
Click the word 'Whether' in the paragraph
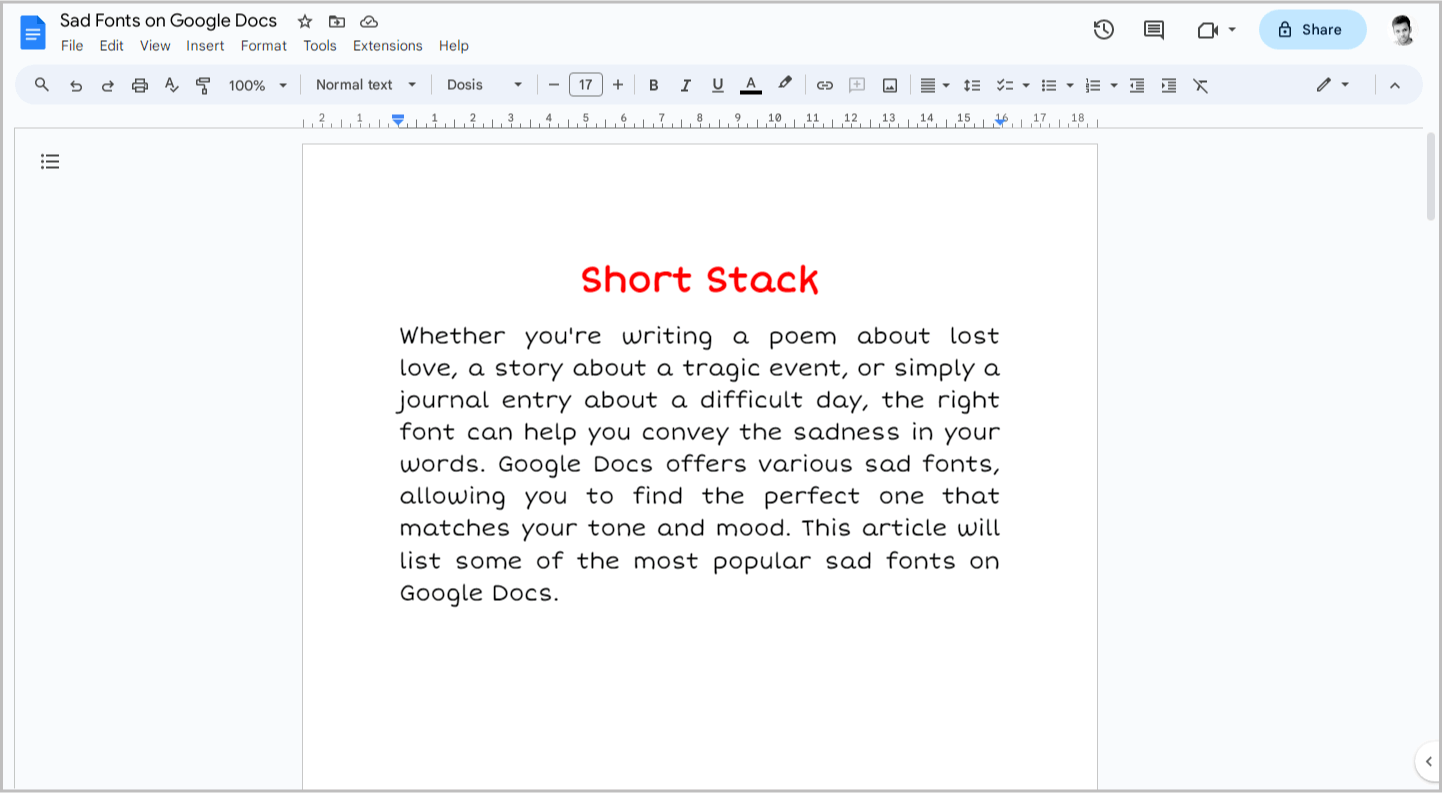pos(452,336)
